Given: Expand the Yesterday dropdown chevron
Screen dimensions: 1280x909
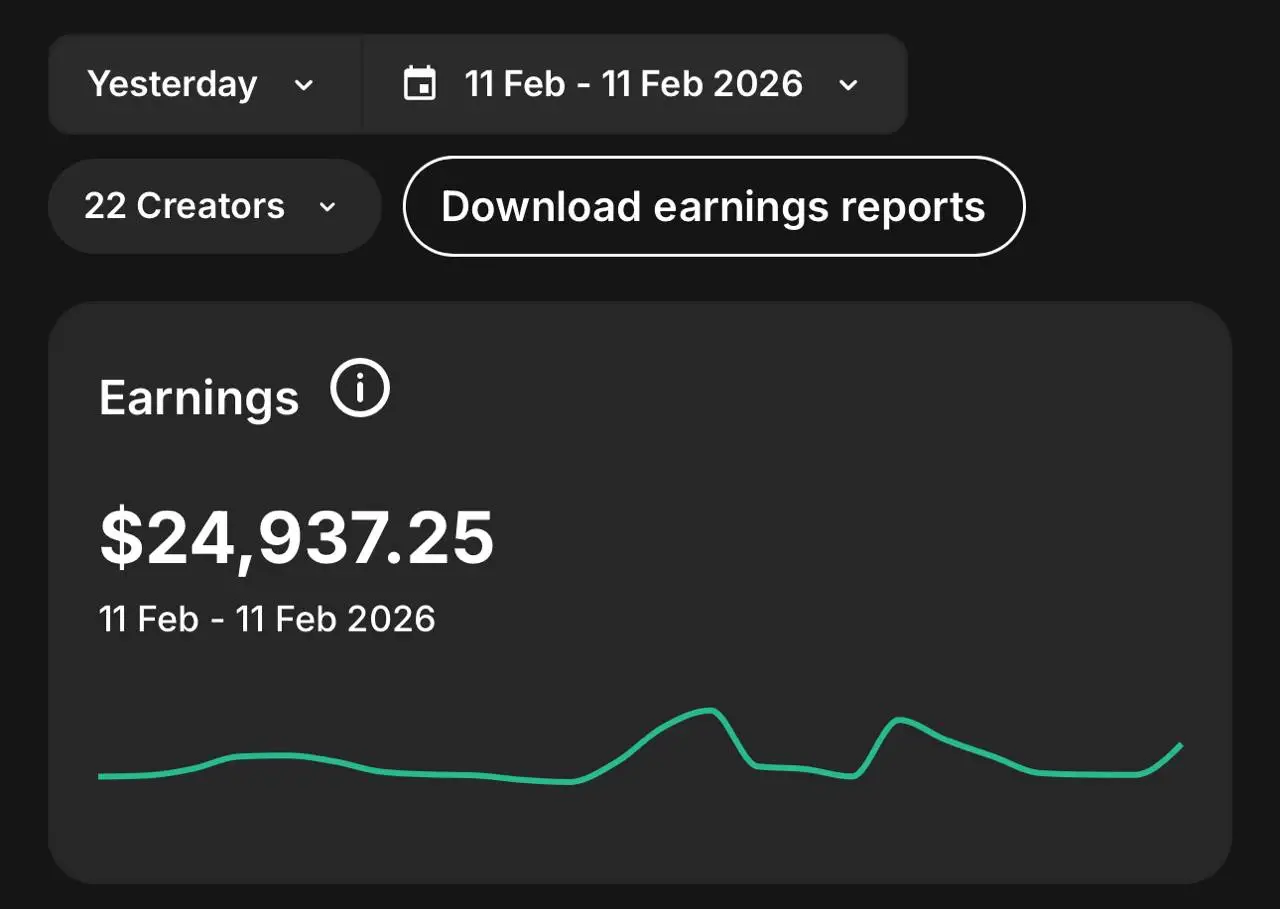Looking at the screenshot, I should [304, 85].
